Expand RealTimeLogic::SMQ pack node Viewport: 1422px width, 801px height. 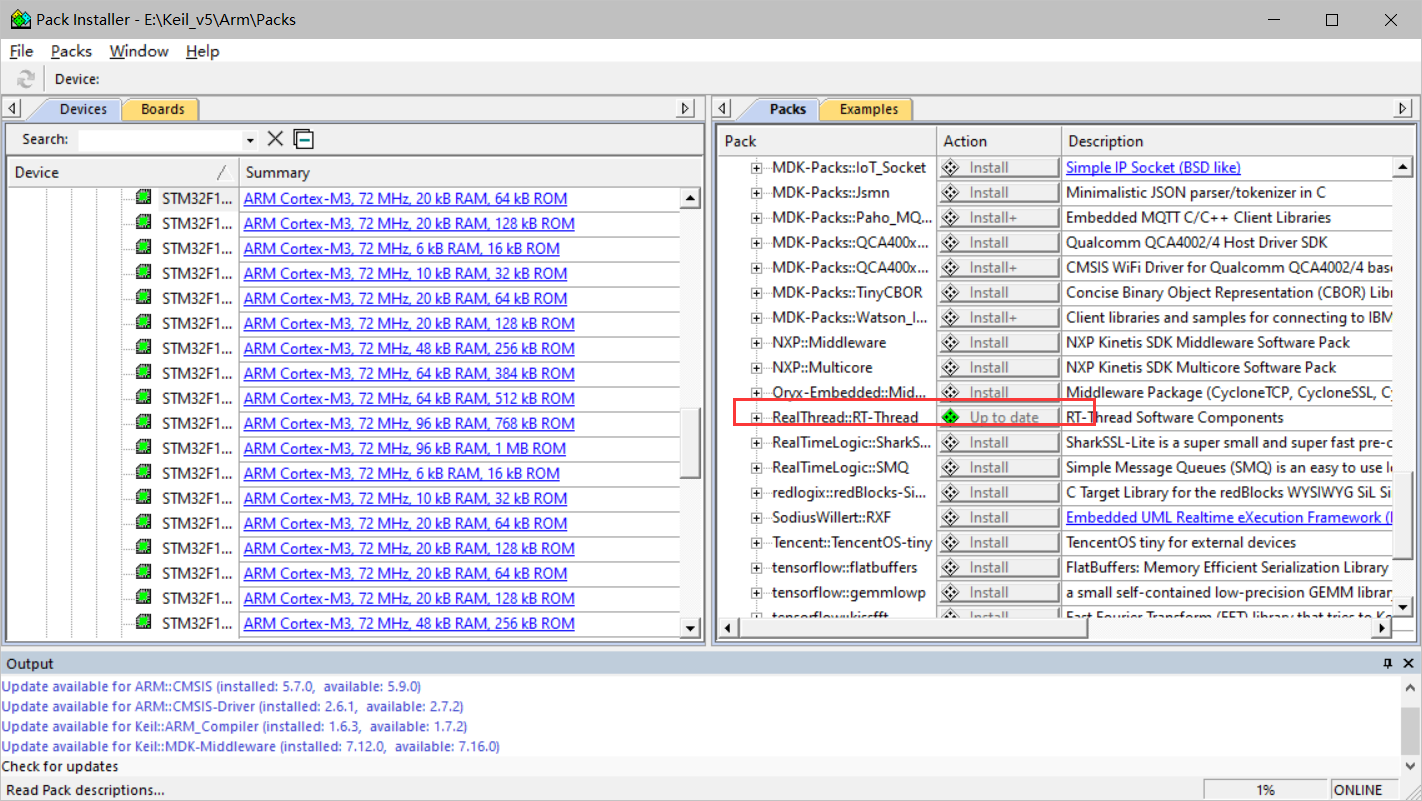757,467
